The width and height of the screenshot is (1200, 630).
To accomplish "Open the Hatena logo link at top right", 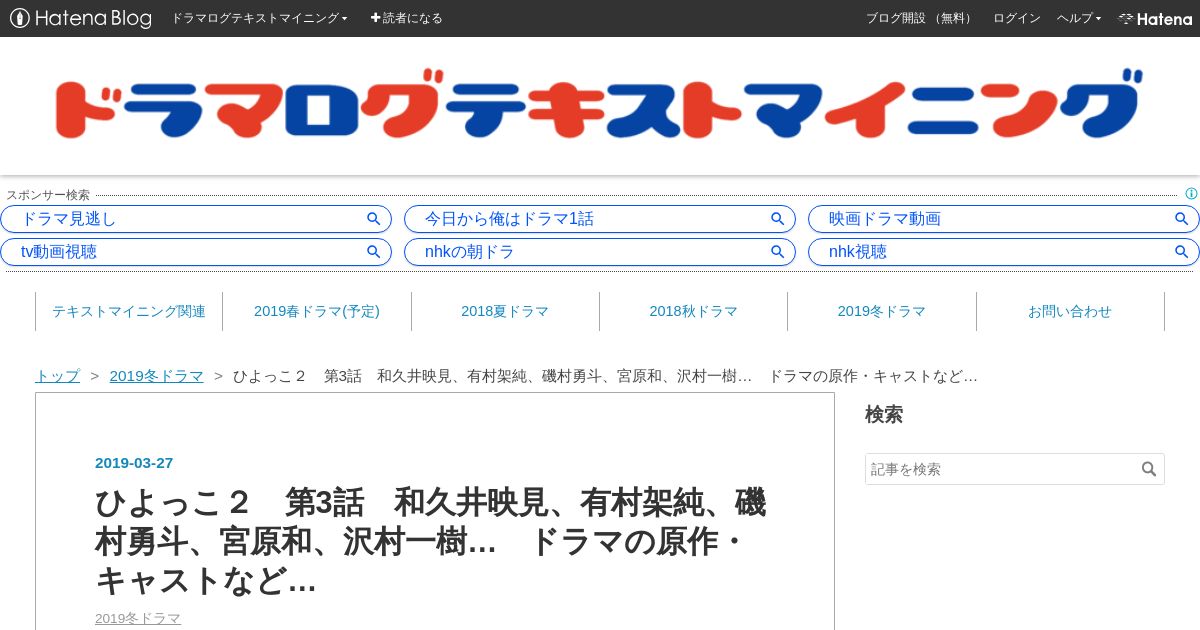I will (1155, 18).
